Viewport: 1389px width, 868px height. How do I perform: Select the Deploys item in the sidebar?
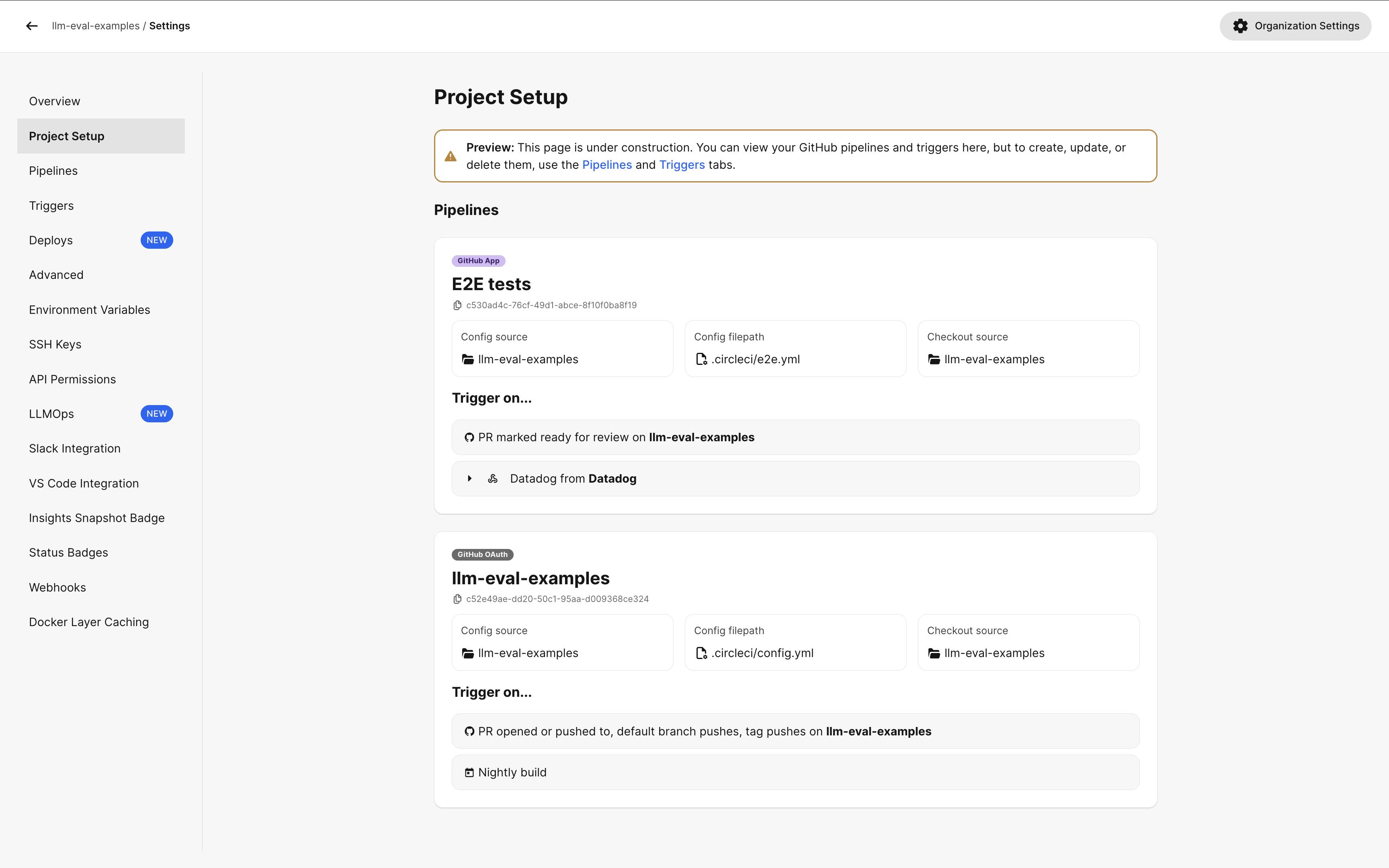(51, 241)
